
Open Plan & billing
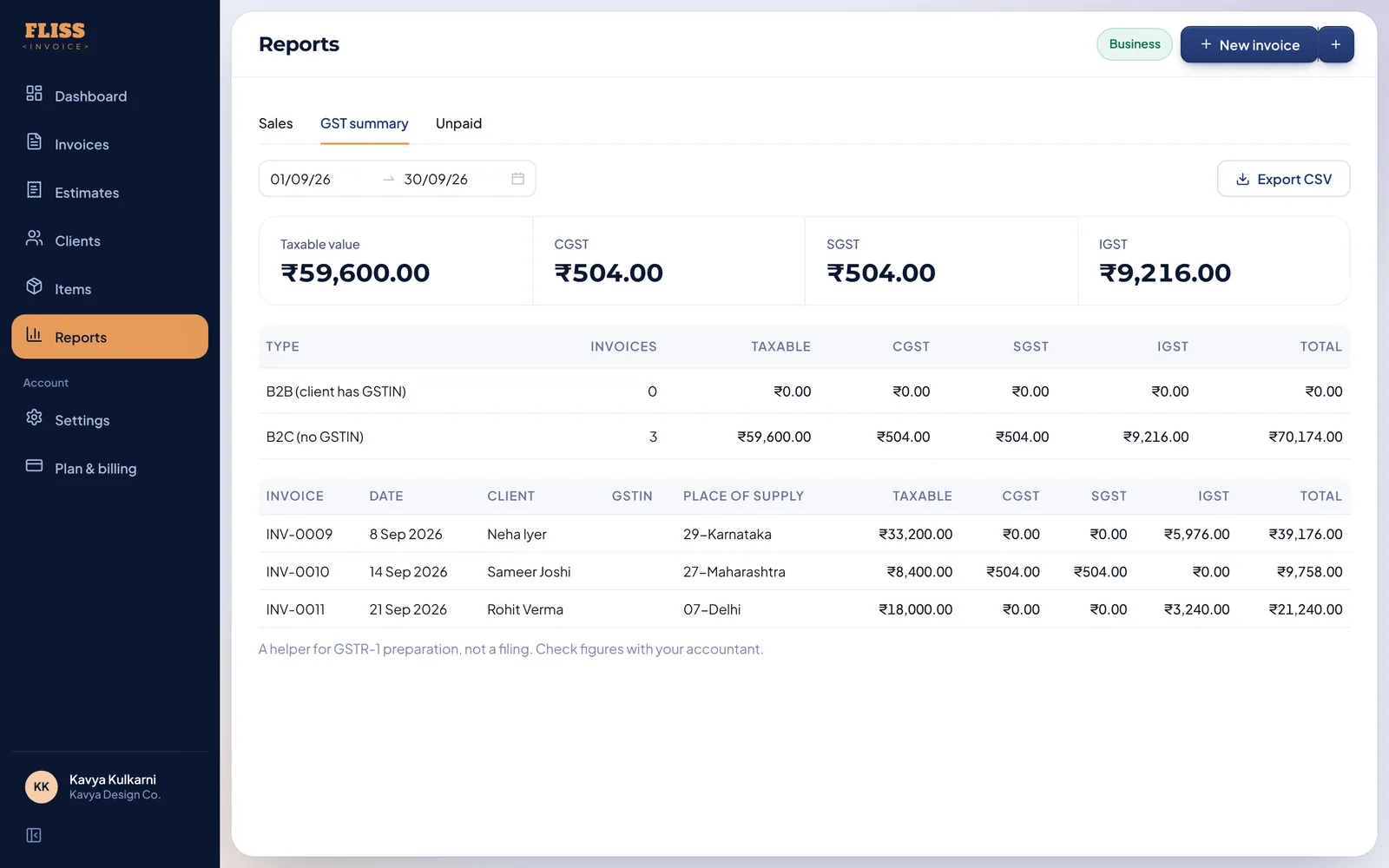tap(109, 468)
